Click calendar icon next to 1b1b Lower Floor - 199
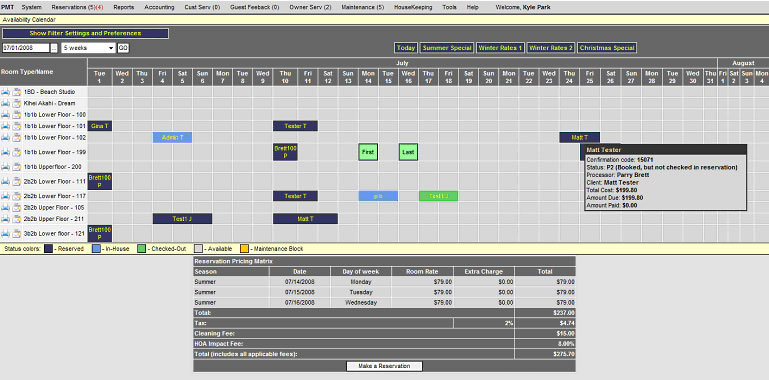This screenshot has width=769, height=380. (17, 152)
